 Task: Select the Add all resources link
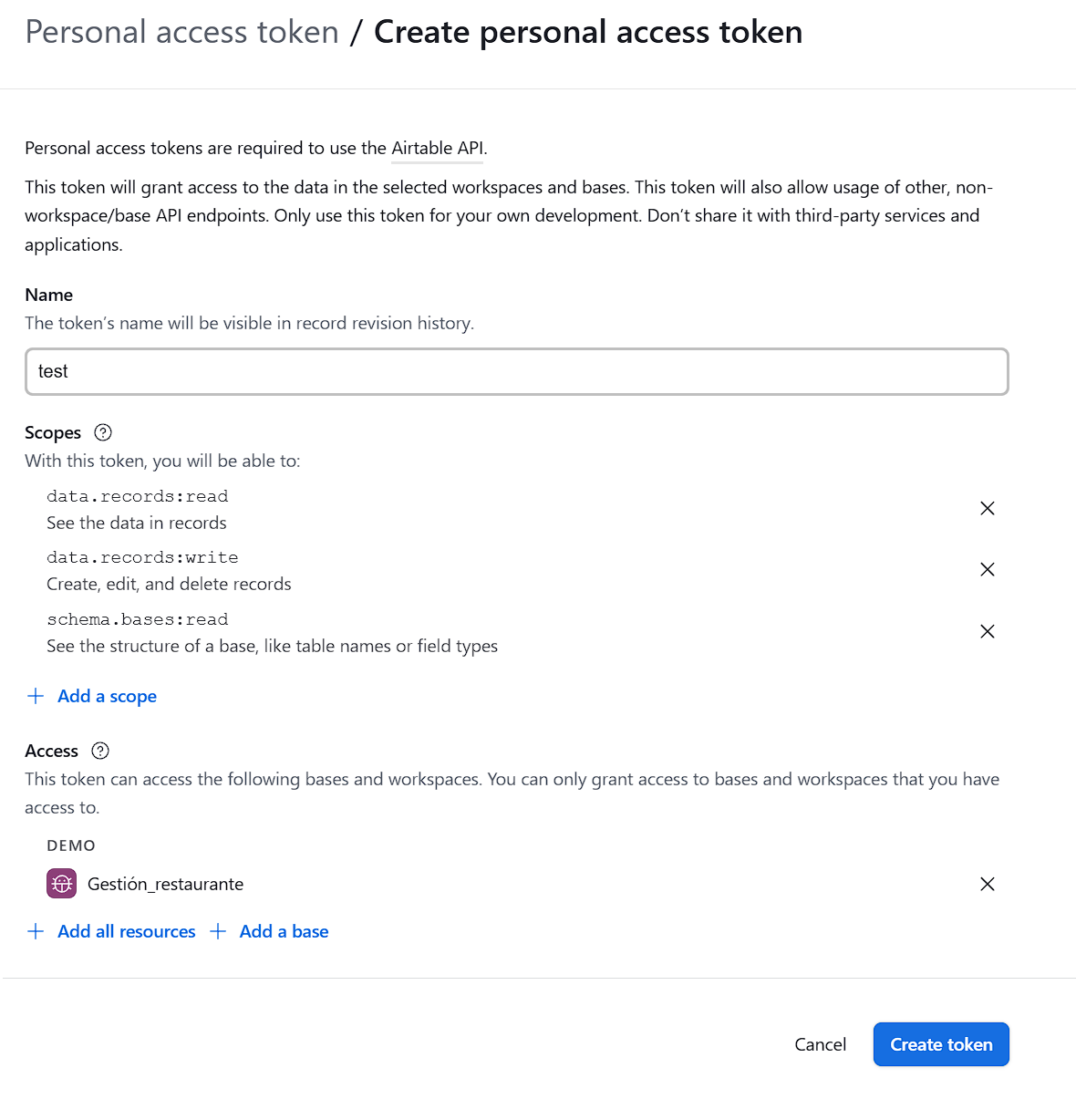(x=126, y=931)
